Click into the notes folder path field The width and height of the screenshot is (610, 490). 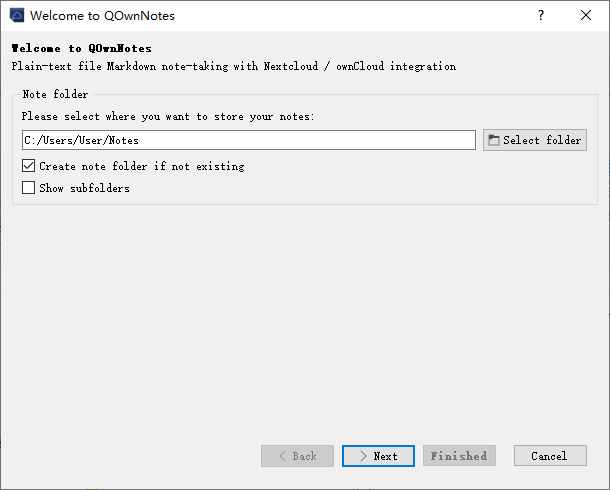coord(248,140)
